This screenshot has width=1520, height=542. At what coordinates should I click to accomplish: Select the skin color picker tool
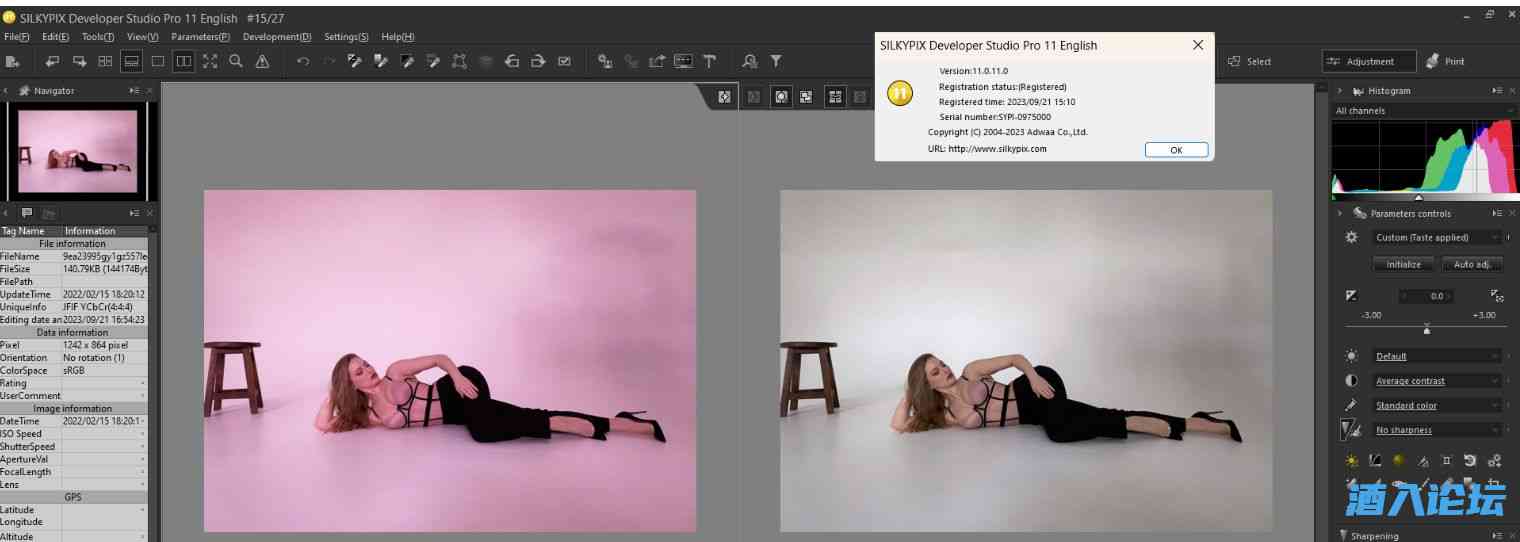coord(380,61)
